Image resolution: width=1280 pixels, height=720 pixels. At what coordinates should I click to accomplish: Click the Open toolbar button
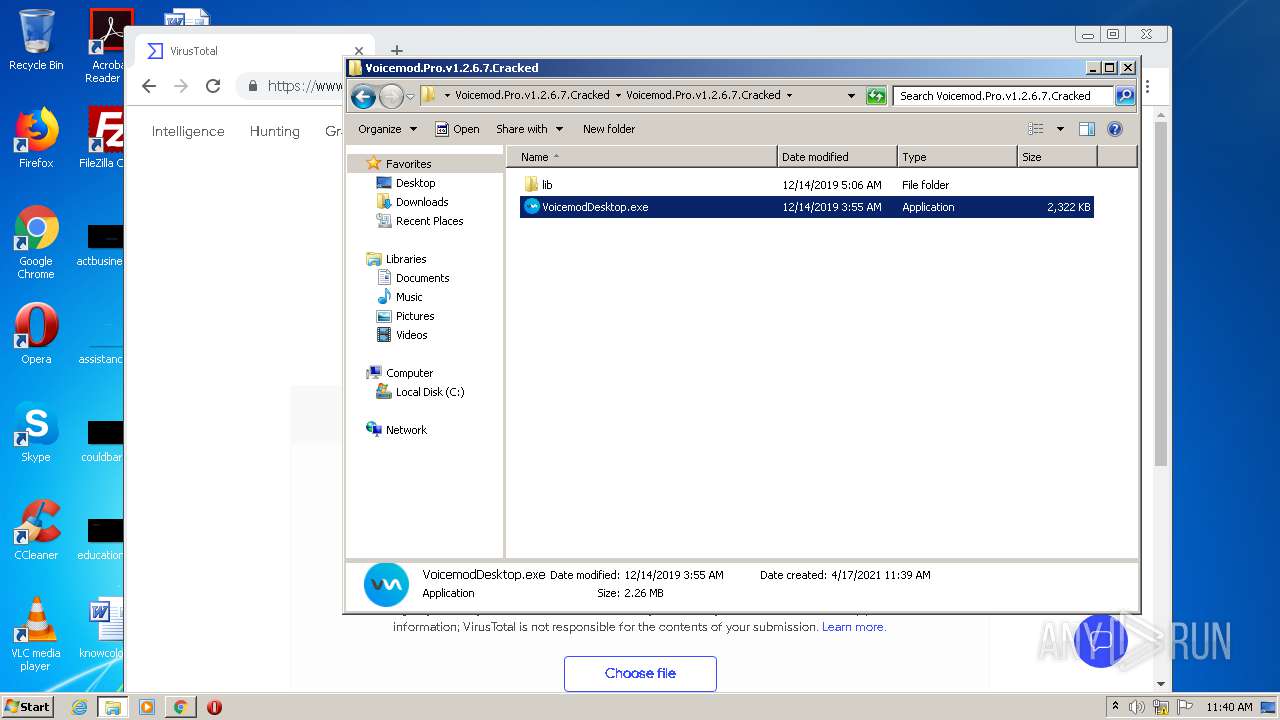457,129
